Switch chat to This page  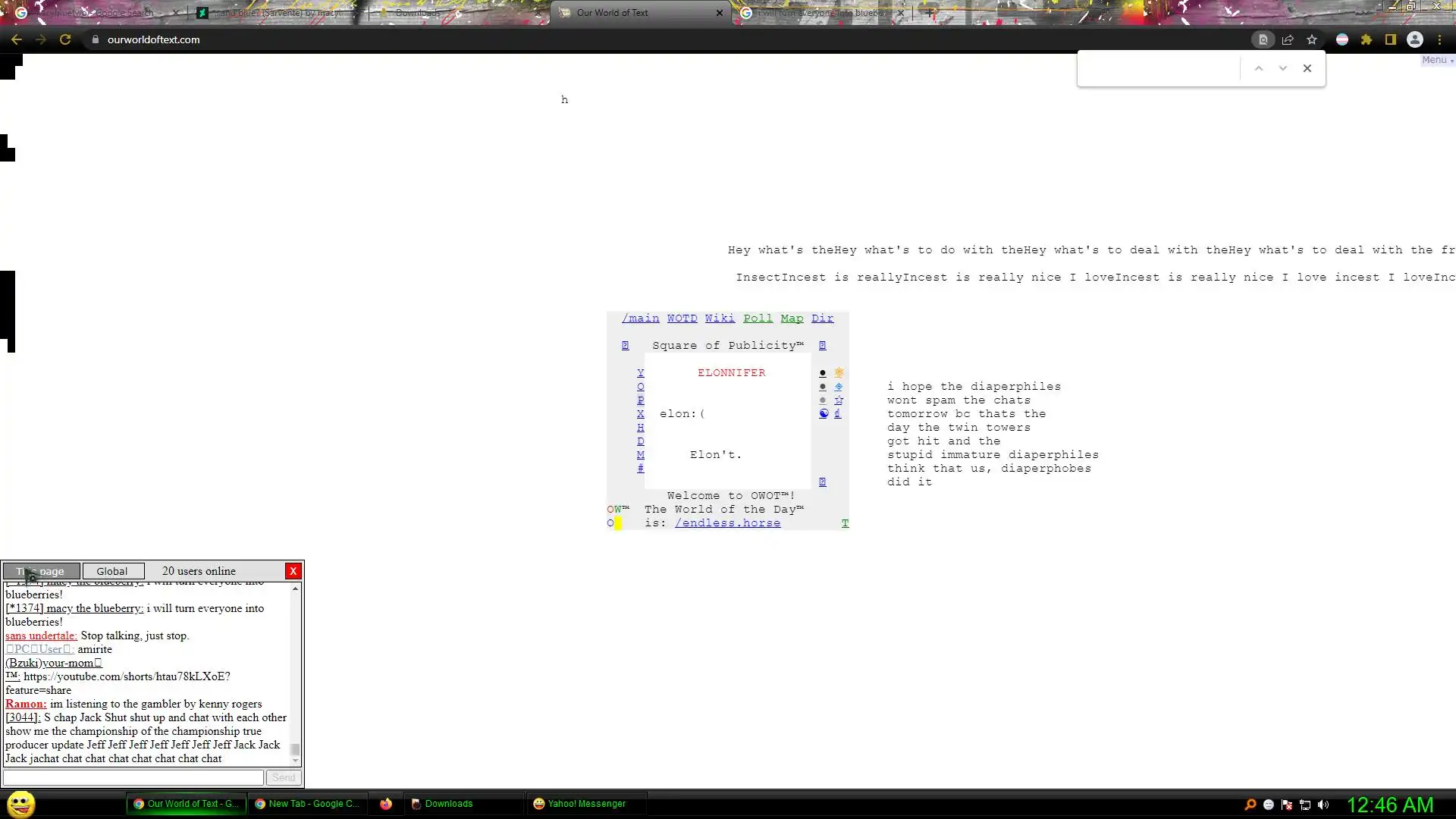[x=41, y=571]
